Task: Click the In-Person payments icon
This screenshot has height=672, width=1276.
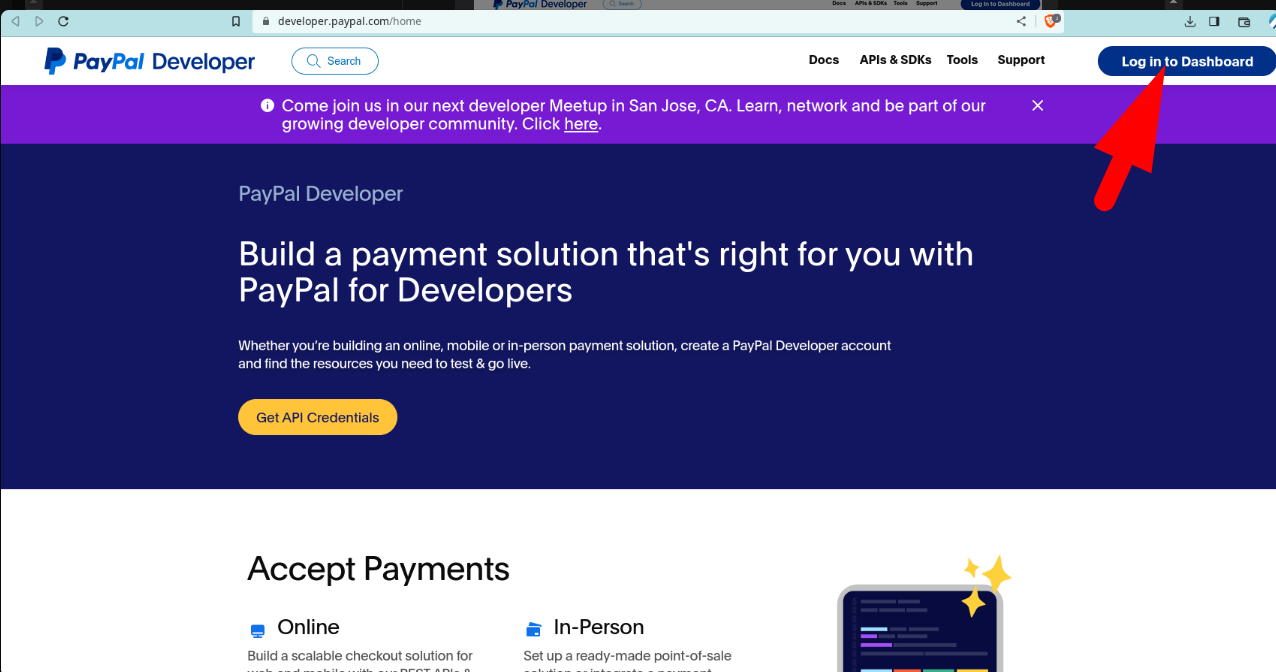Action: (x=532, y=629)
